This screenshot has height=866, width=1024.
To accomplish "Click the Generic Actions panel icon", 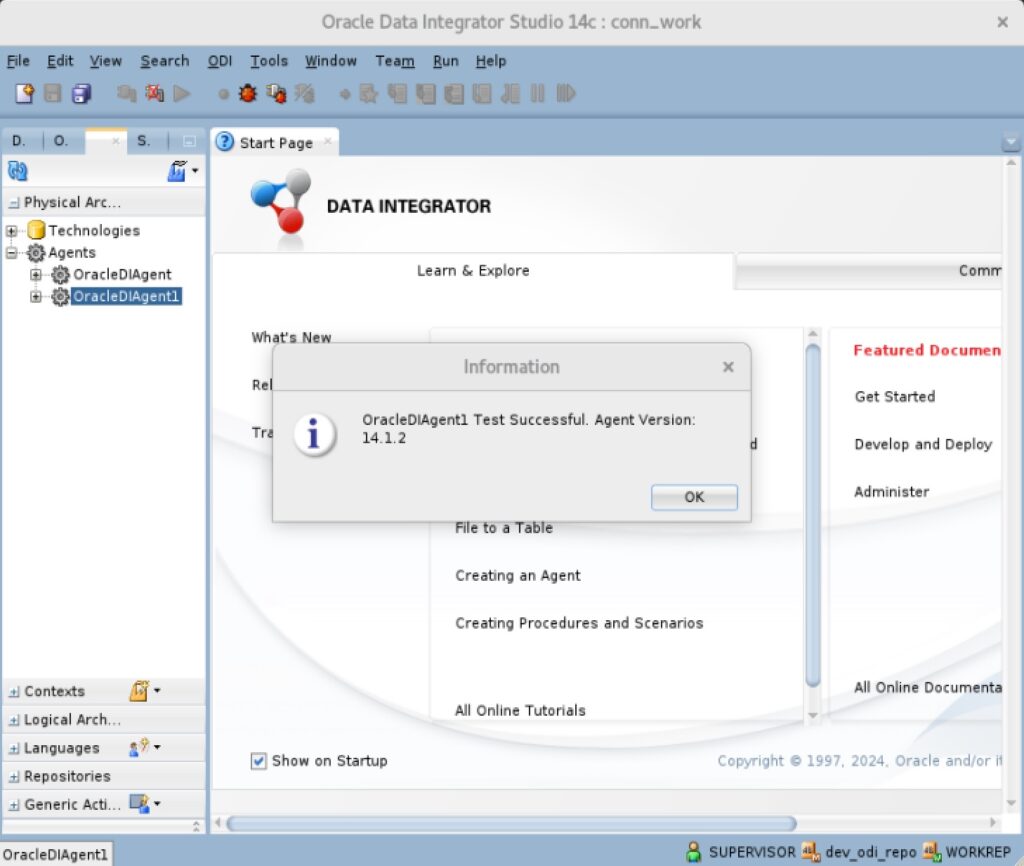I will (x=139, y=804).
